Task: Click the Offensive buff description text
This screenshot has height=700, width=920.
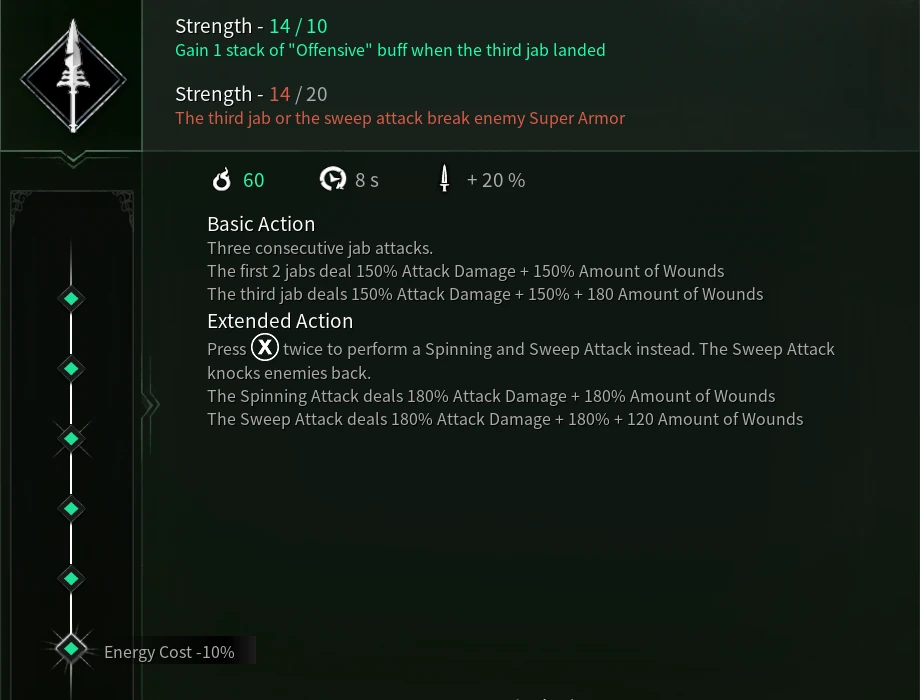Action: [390, 49]
